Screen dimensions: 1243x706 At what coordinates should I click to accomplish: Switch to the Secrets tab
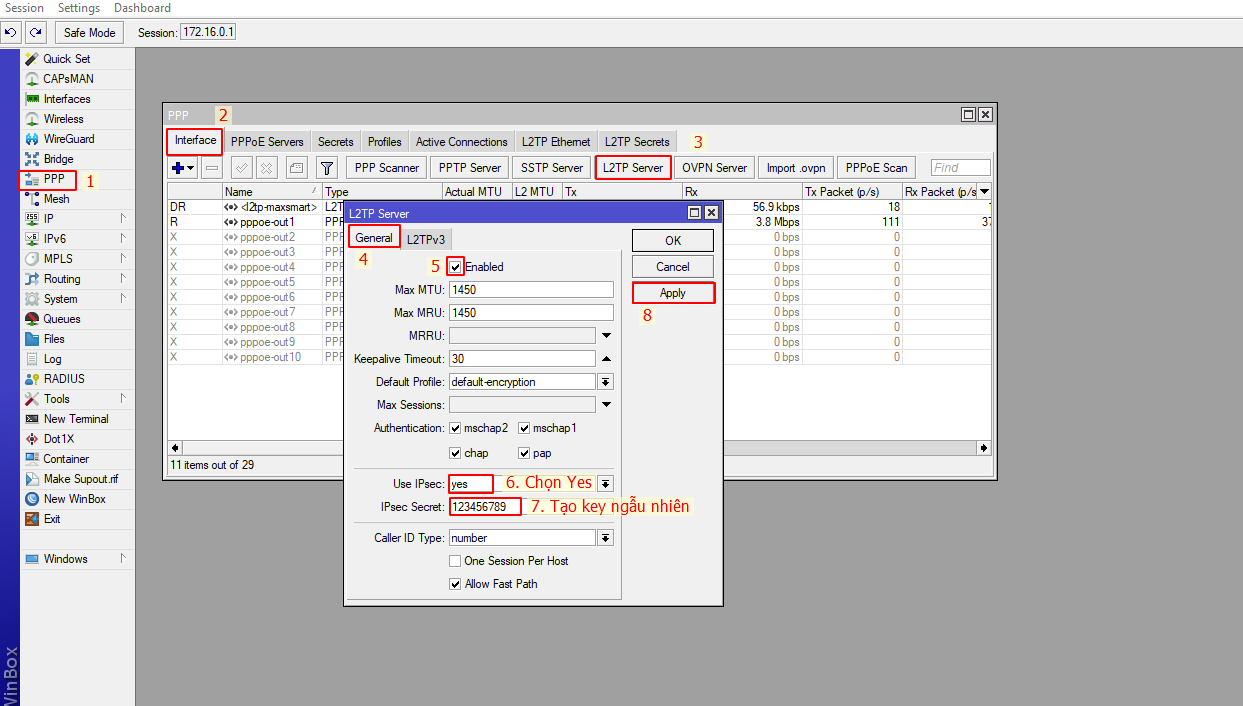pos(335,142)
